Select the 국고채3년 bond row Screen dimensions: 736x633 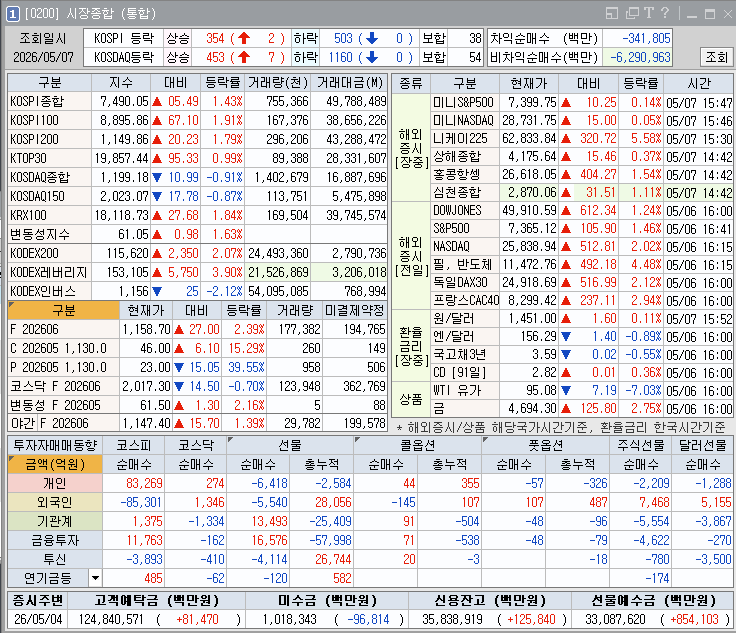click(x=582, y=354)
